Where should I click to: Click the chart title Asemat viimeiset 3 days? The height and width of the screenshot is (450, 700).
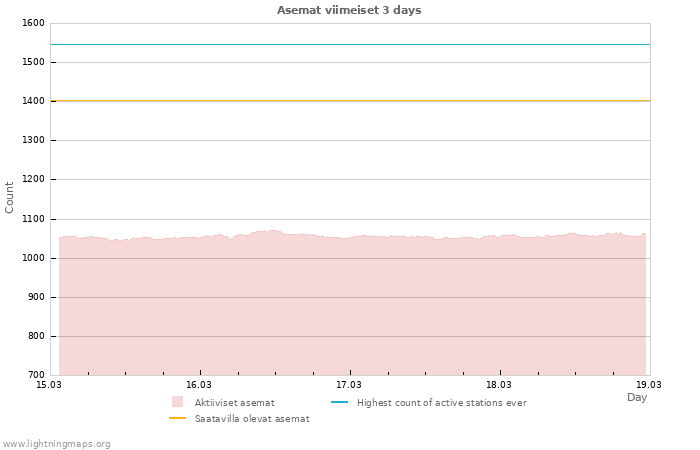[x=349, y=10]
